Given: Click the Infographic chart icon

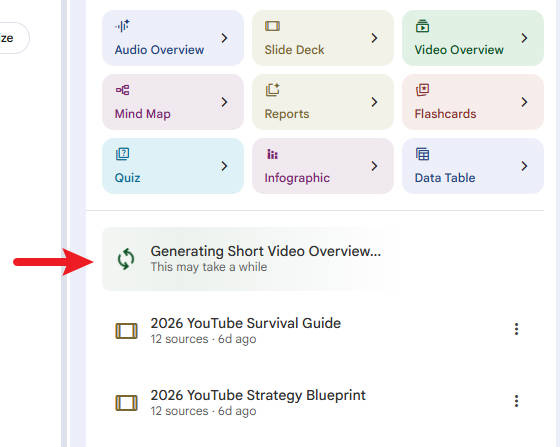Looking at the screenshot, I should (x=272, y=154).
